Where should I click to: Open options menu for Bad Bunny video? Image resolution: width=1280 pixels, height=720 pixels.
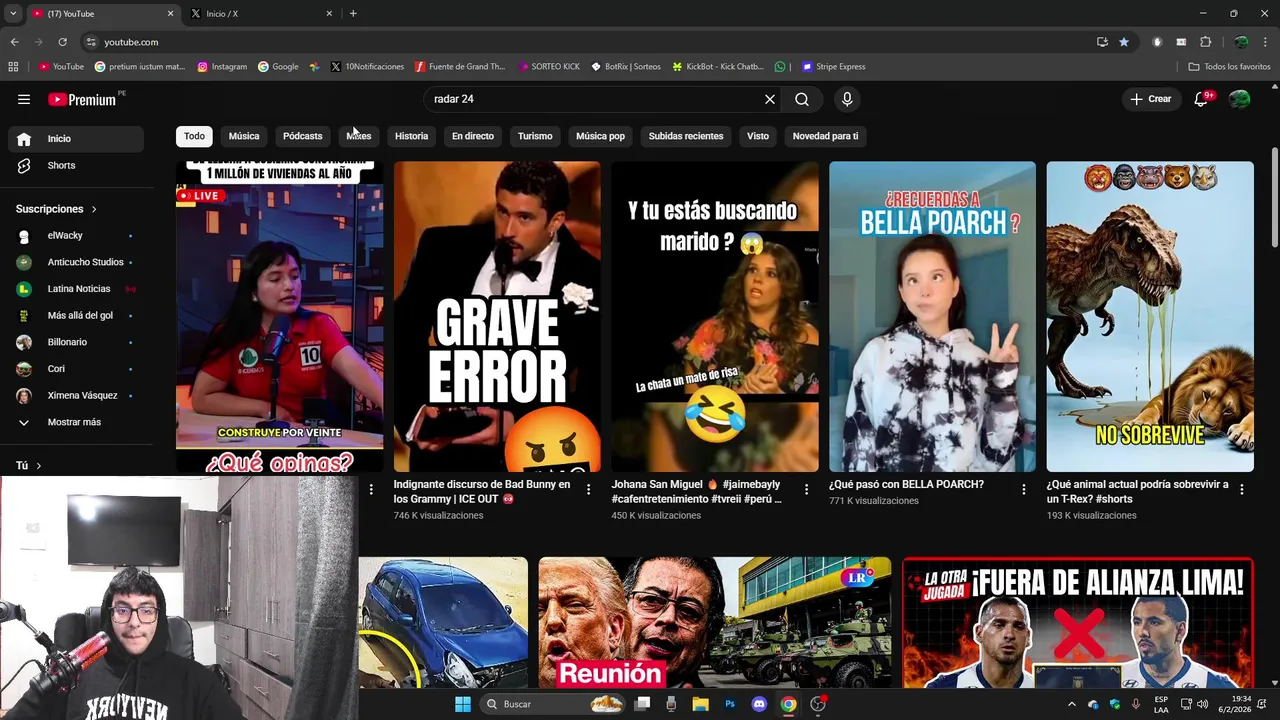[x=589, y=489]
